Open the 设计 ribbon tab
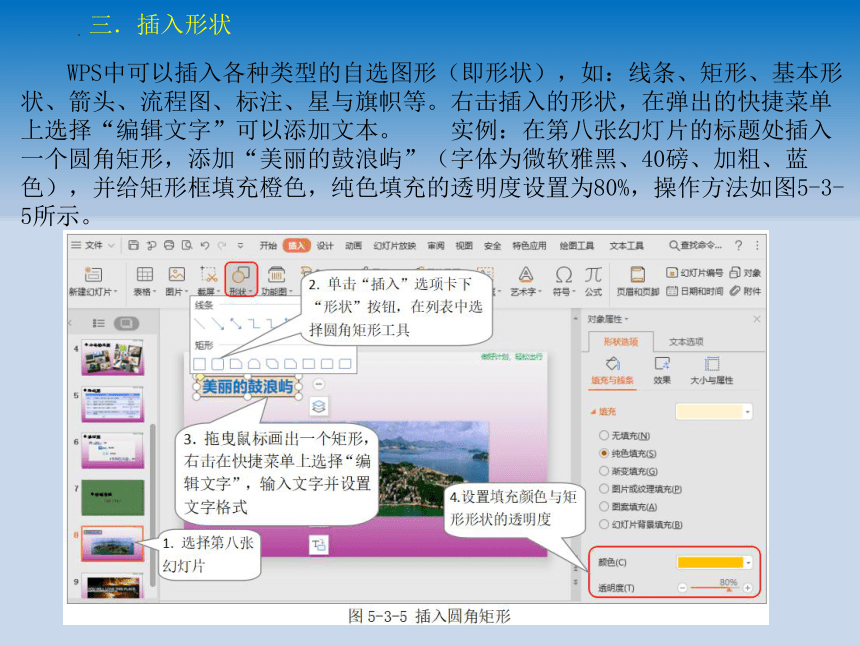860x645 pixels. [x=325, y=245]
